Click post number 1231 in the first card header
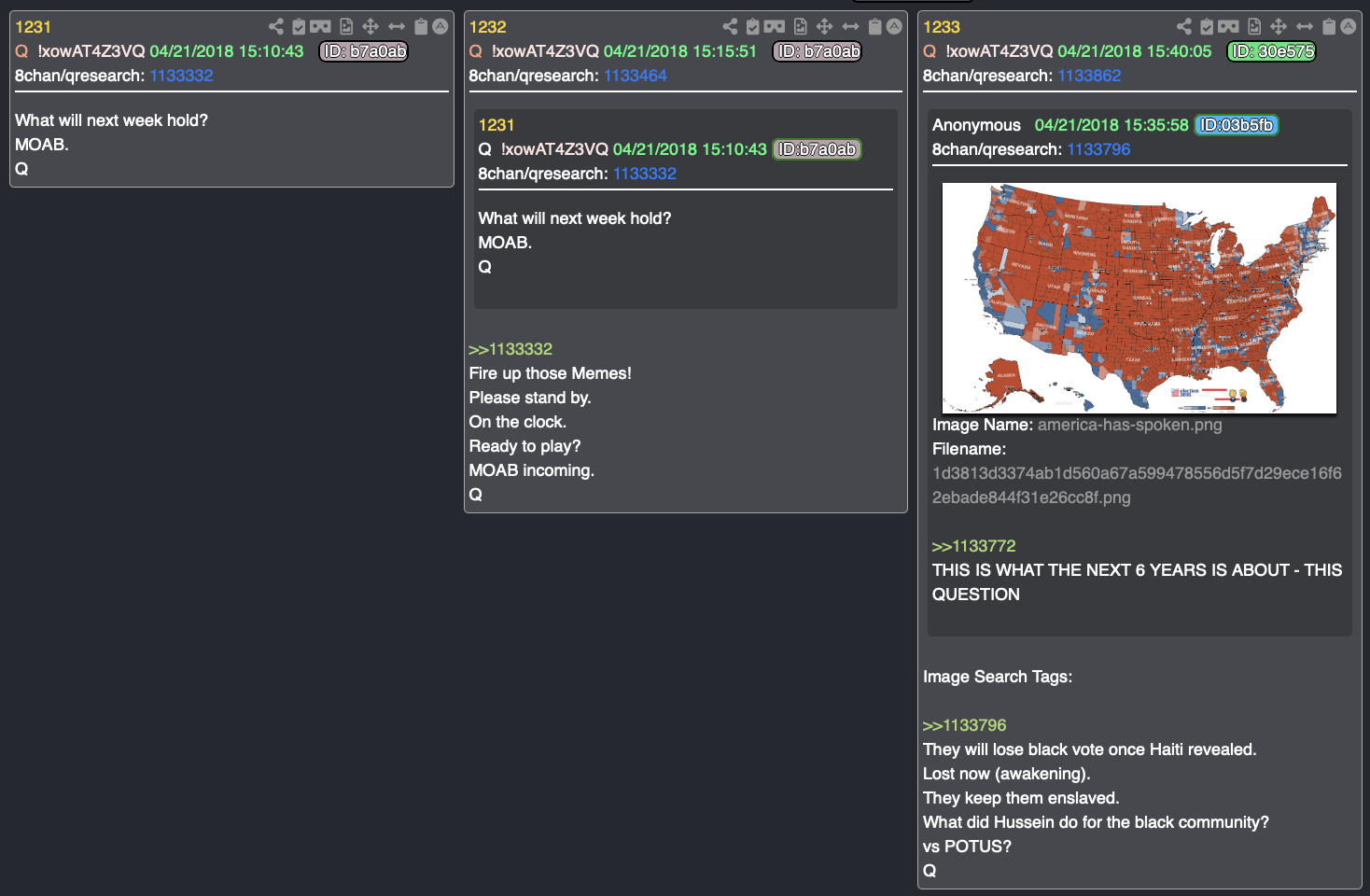 pos(33,27)
